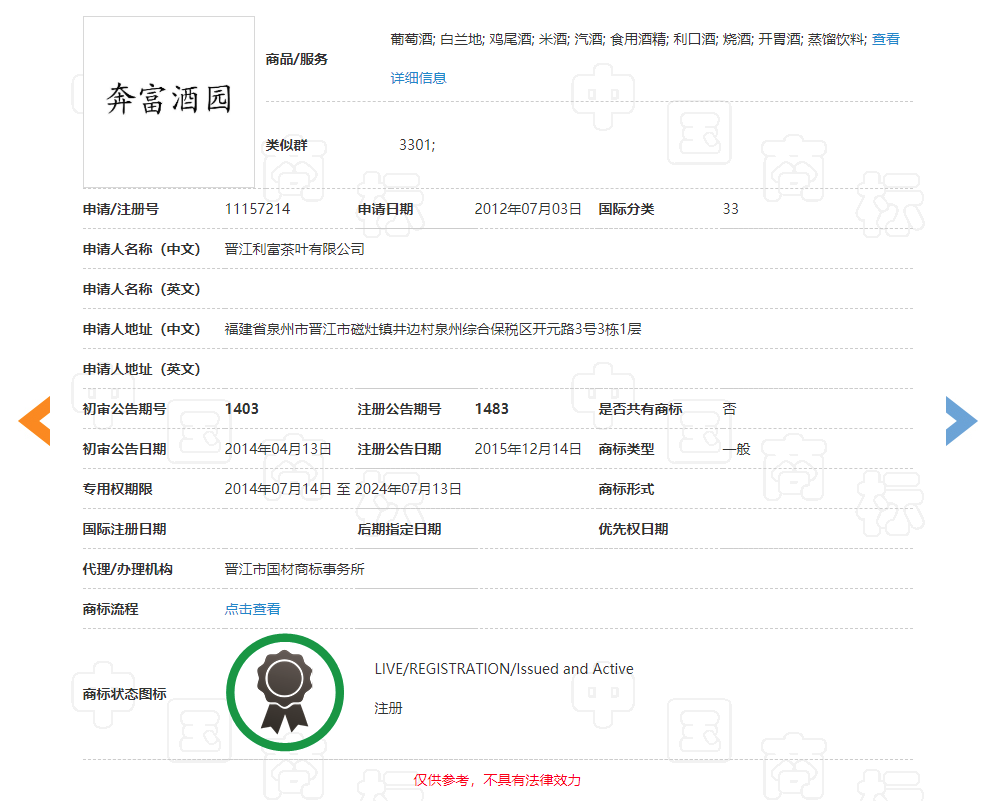Go to next trademark with blue right arrow
The image size is (995, 801).
tap(961, 421)
